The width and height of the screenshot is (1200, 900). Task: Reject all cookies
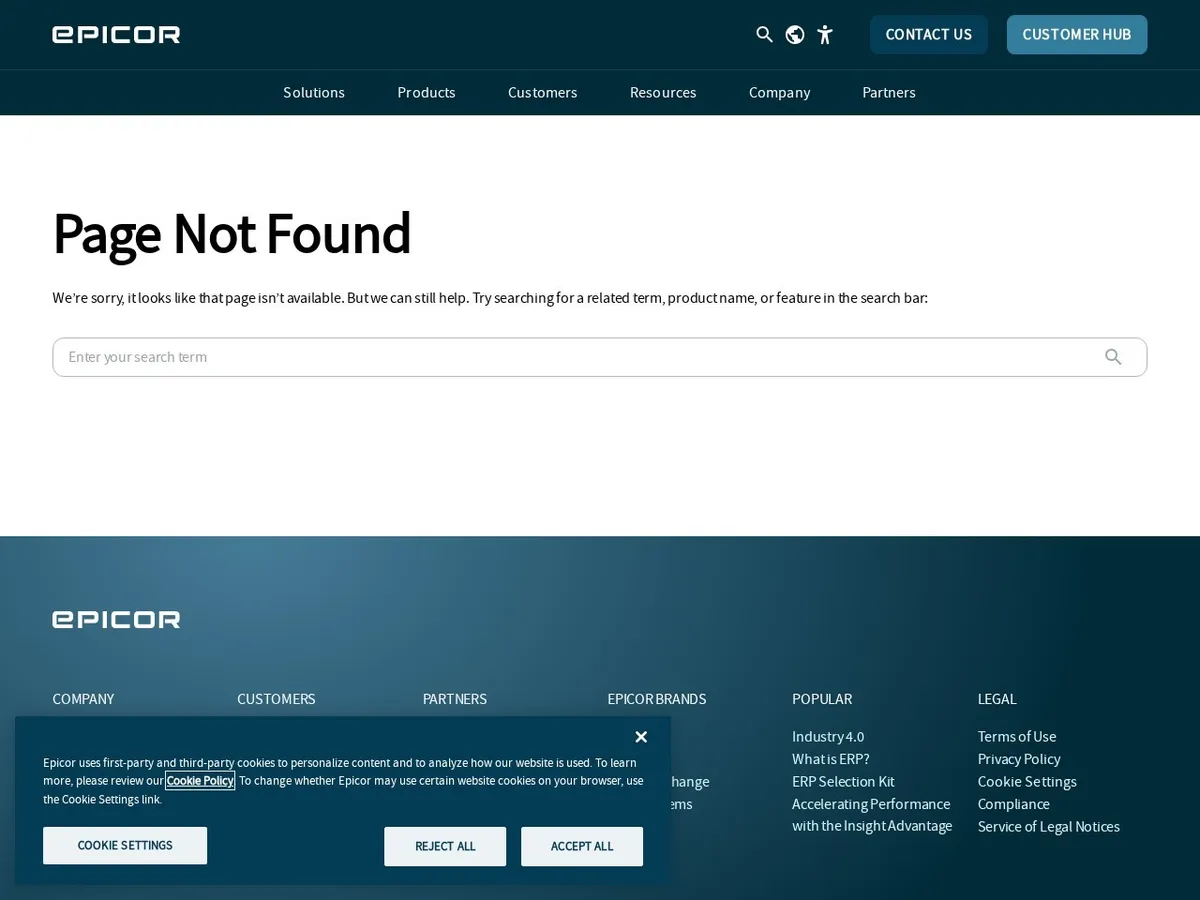(445, 846)
